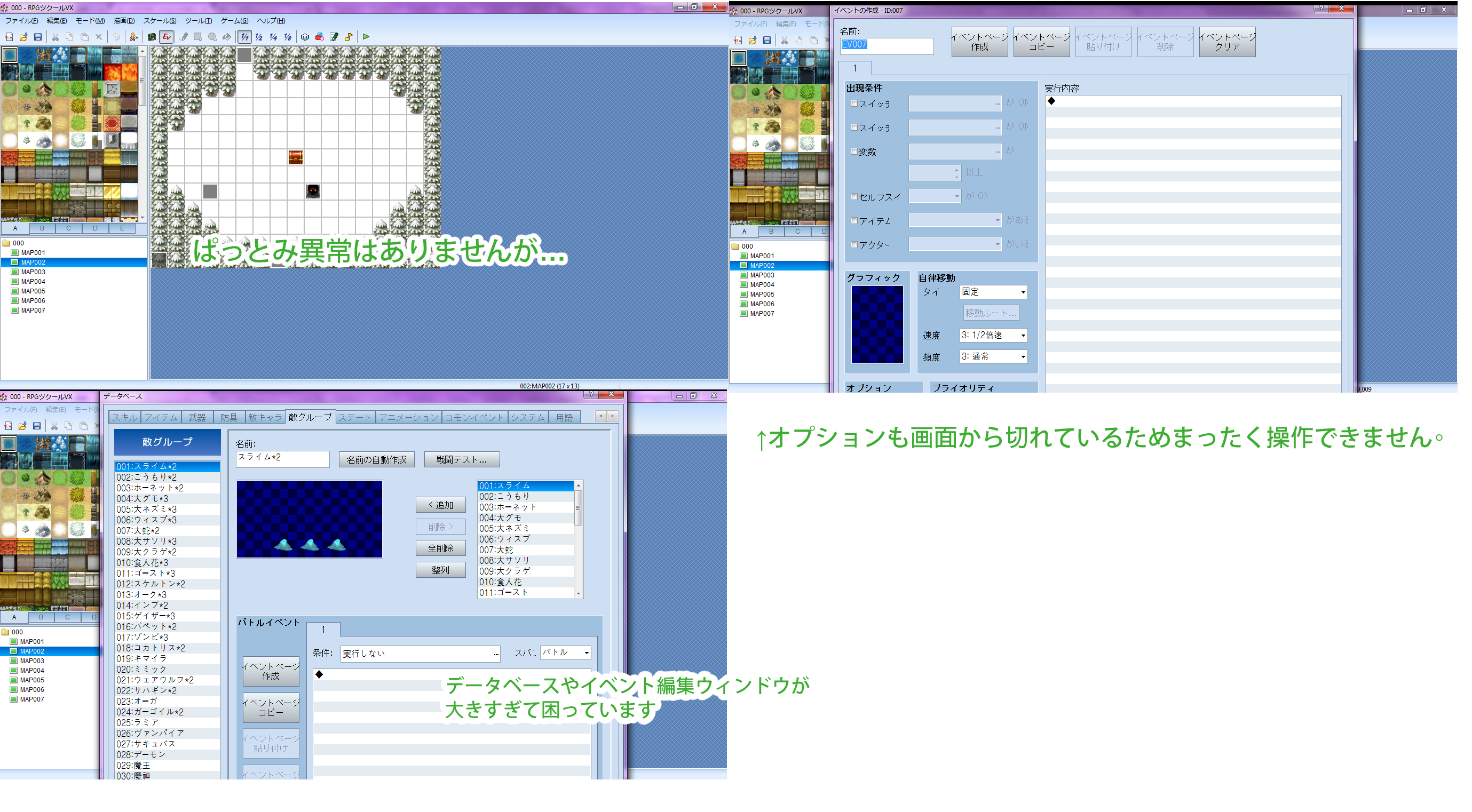The height and width of the screenshot is (812, 1472).
Task: Click 全削除 button in database
Action: pyautogui.click(x=440, y=549)
